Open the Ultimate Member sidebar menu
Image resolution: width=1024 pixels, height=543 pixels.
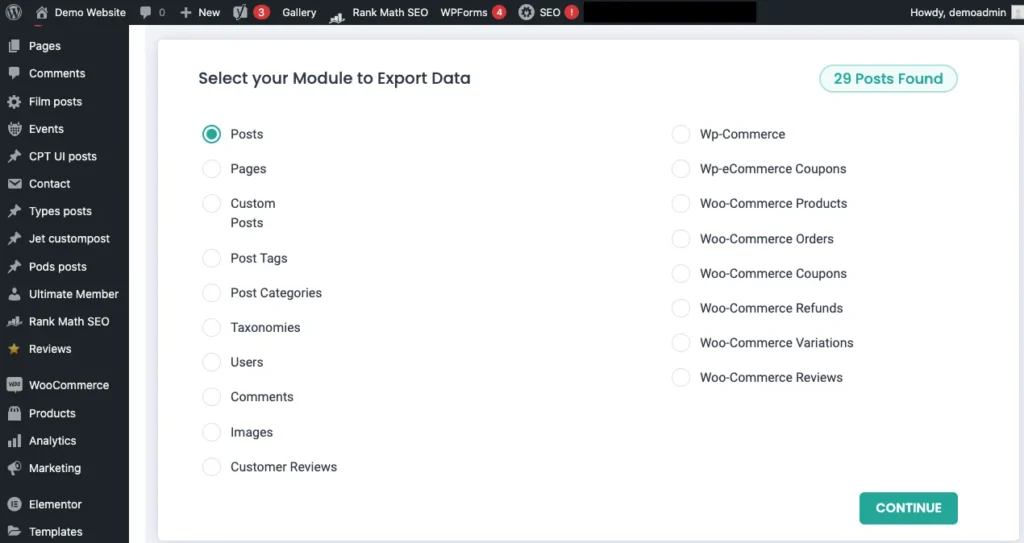click(73, 294)
